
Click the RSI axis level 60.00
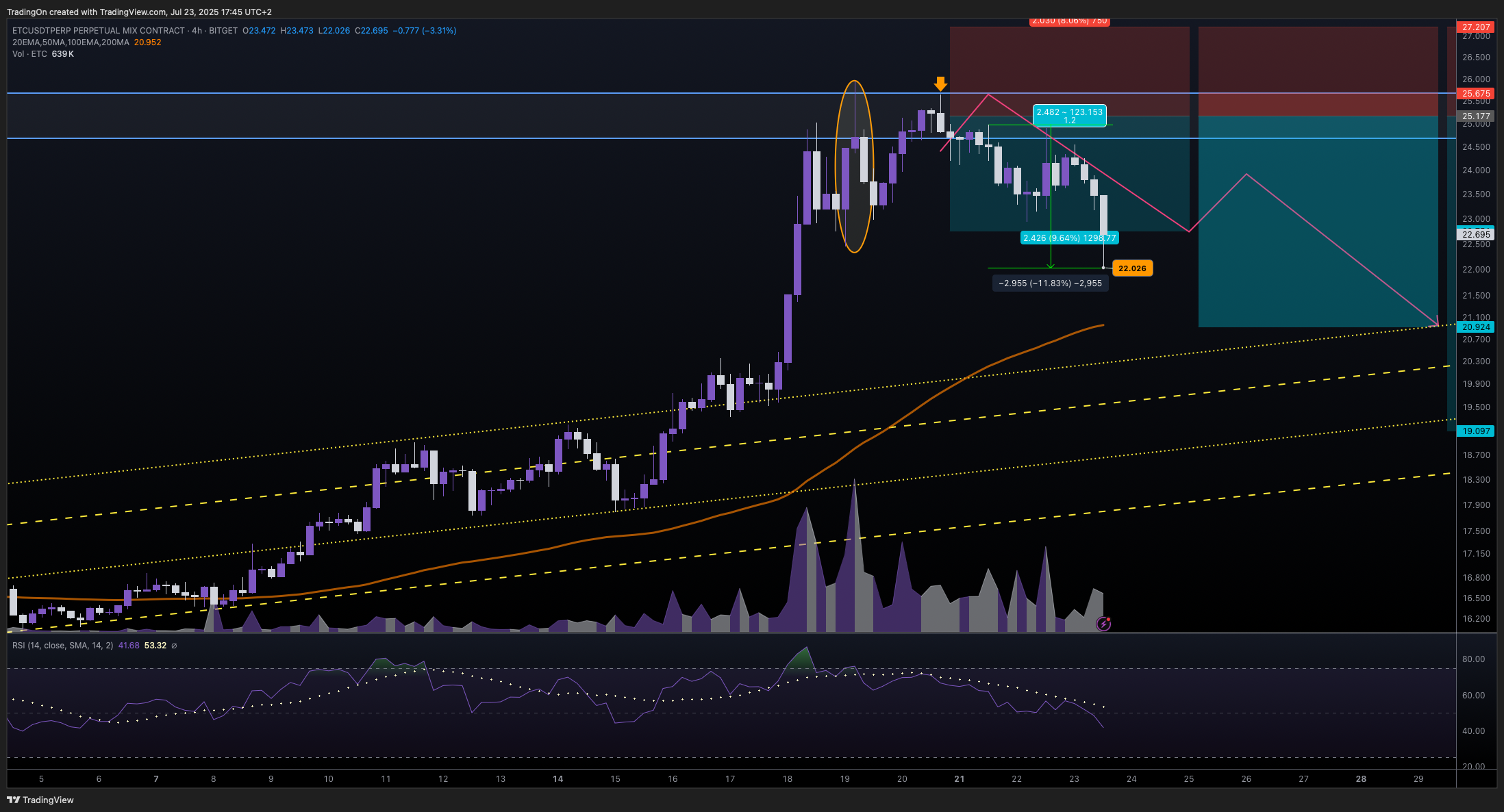click(1473, 696)
